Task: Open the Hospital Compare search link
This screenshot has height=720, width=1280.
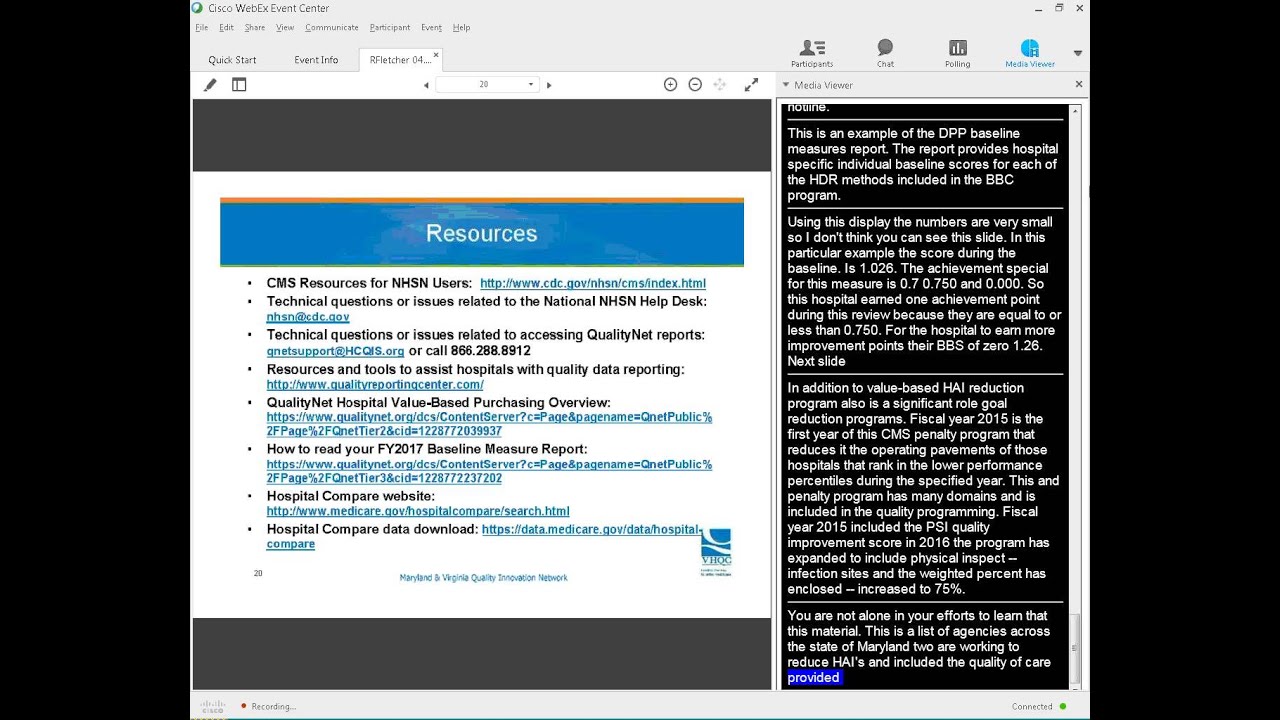Action: pyautogui.click(x=418, y=511)
